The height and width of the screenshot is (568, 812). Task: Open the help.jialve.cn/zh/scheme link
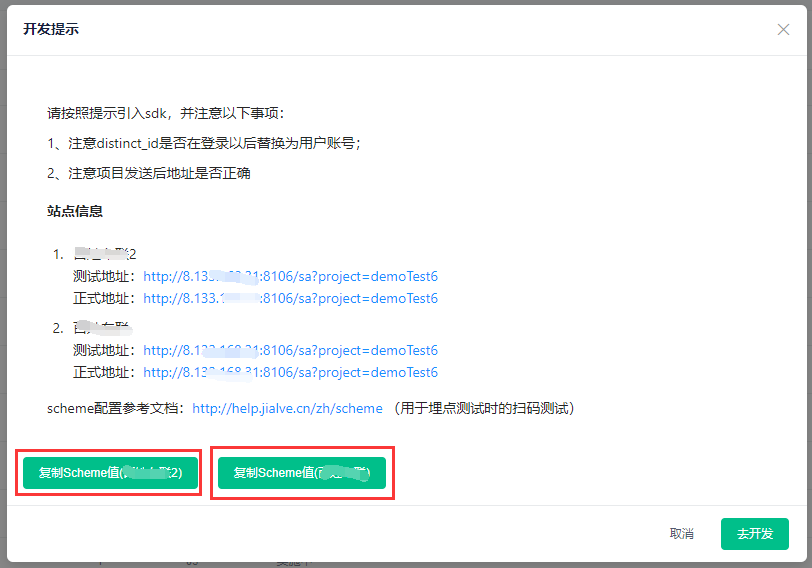click(x=287, y=409)
